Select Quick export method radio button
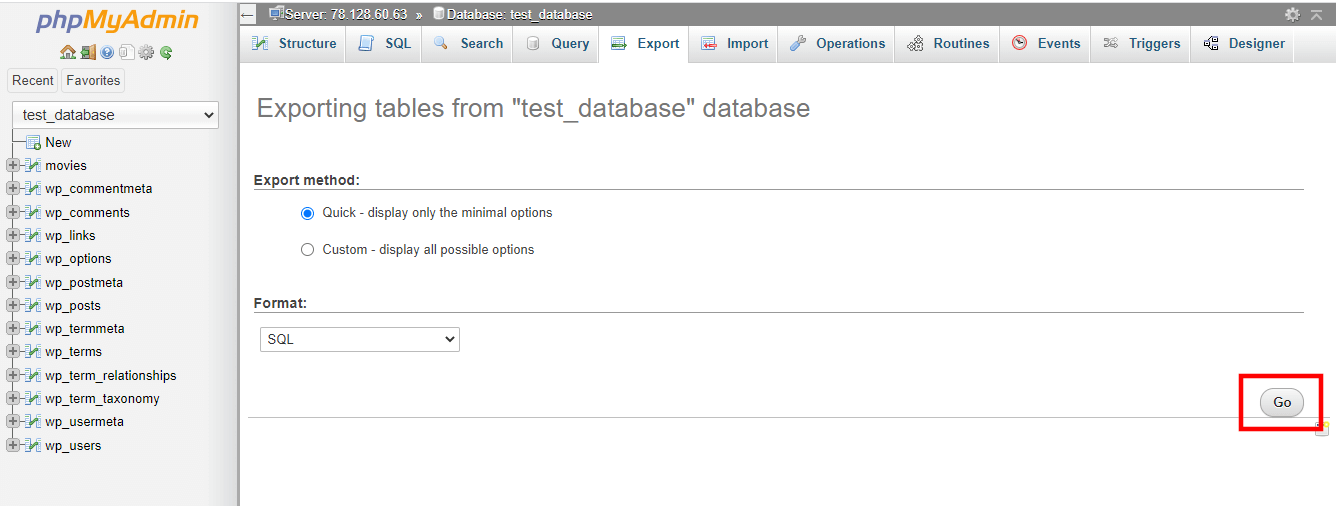This screenshot has height=506, width=1336. pos(308,213)
